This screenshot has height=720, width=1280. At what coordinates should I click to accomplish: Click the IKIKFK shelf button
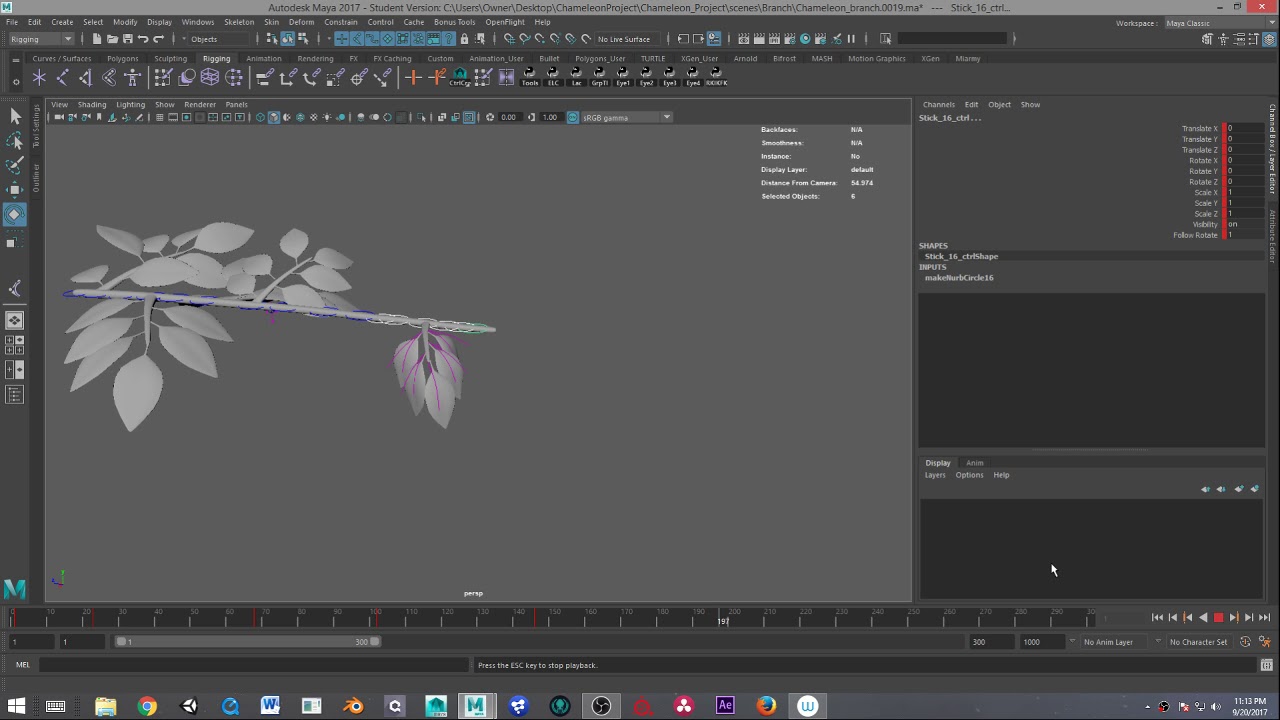[716, 77]
